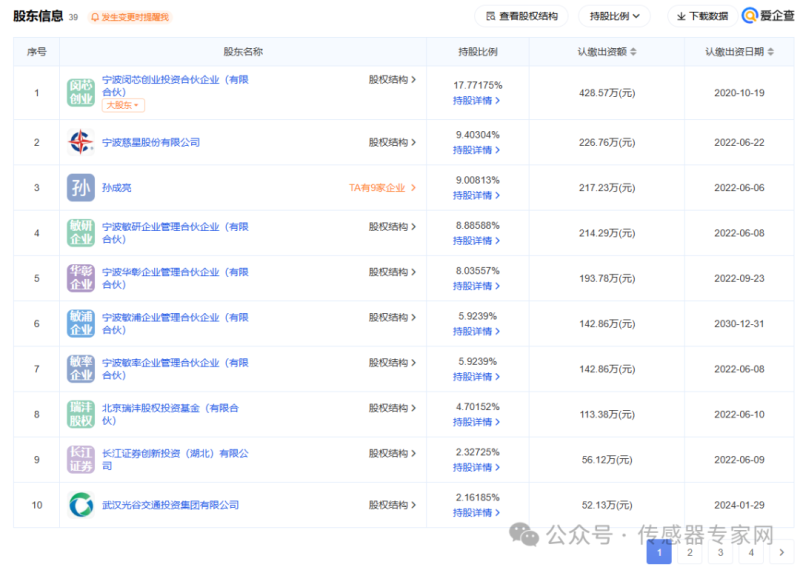Click next page arrow in pagination
The image size is (800, 567).
coord(782,552)
